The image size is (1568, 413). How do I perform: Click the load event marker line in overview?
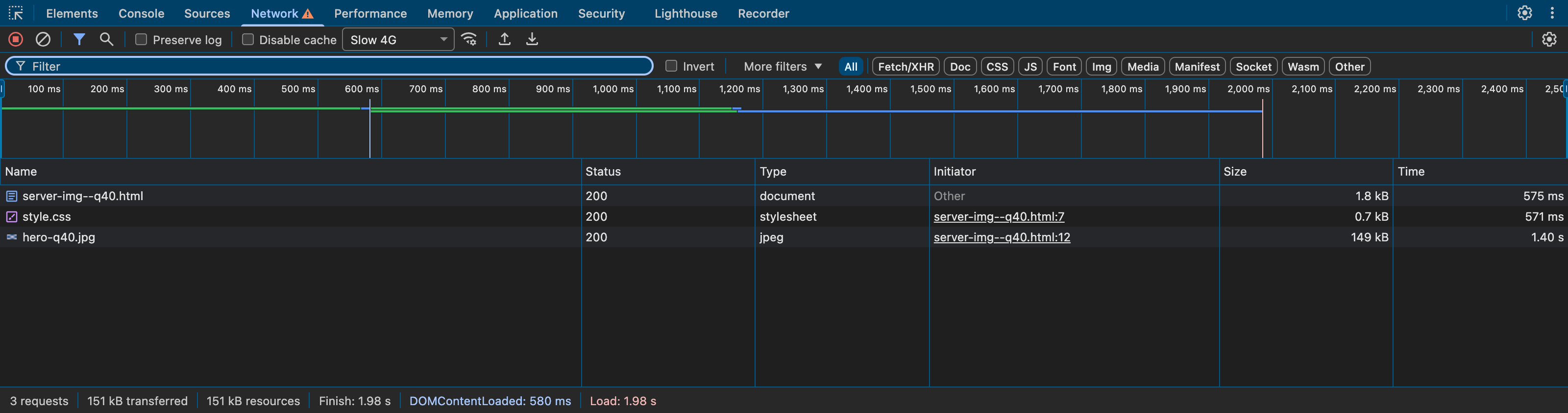click(x=1262, y=129)
